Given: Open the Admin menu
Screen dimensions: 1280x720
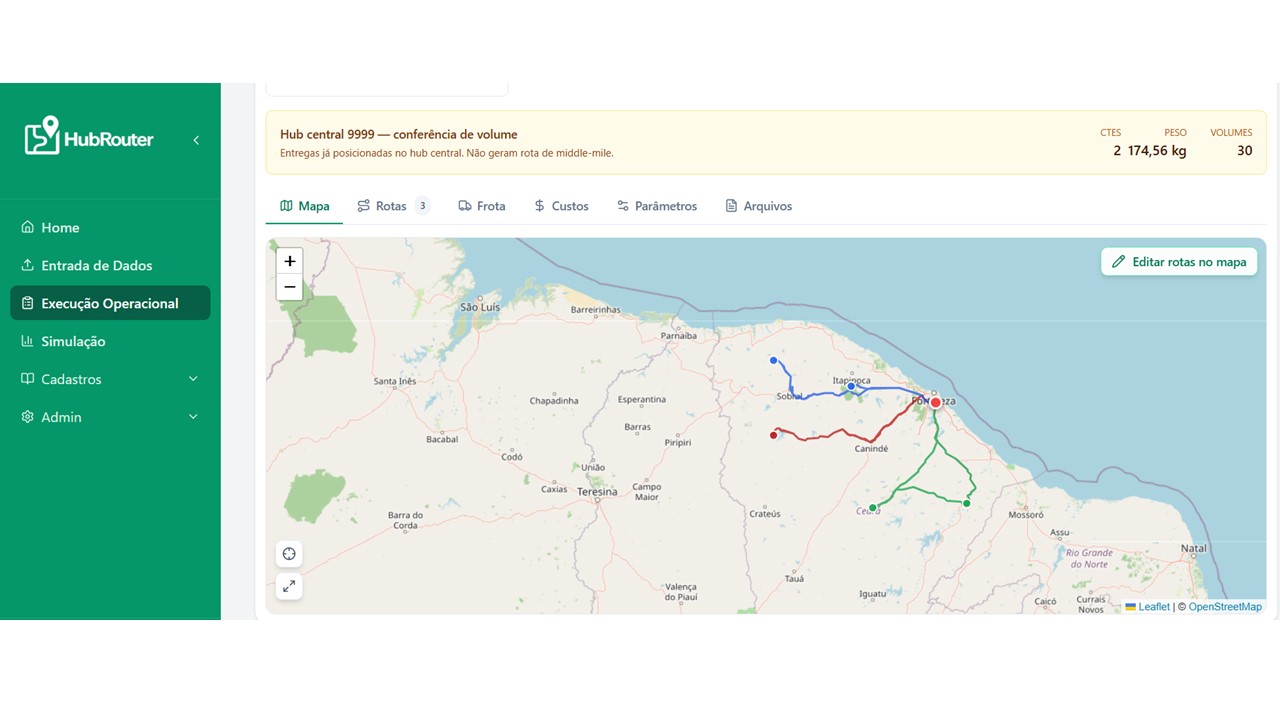Looking at the screenshot, I should point(110,417).
